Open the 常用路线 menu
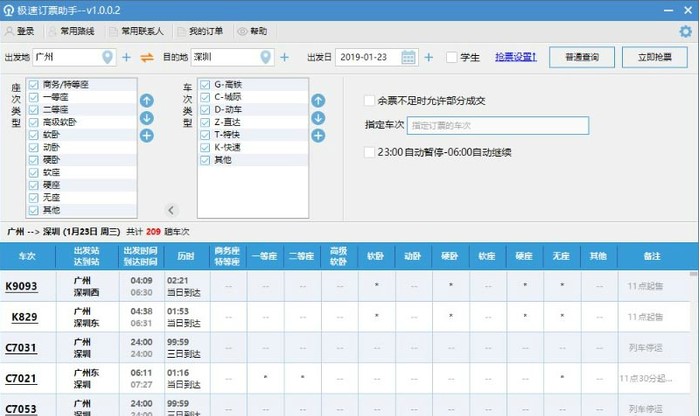700x416 pixels. click(x=74, y=31)
